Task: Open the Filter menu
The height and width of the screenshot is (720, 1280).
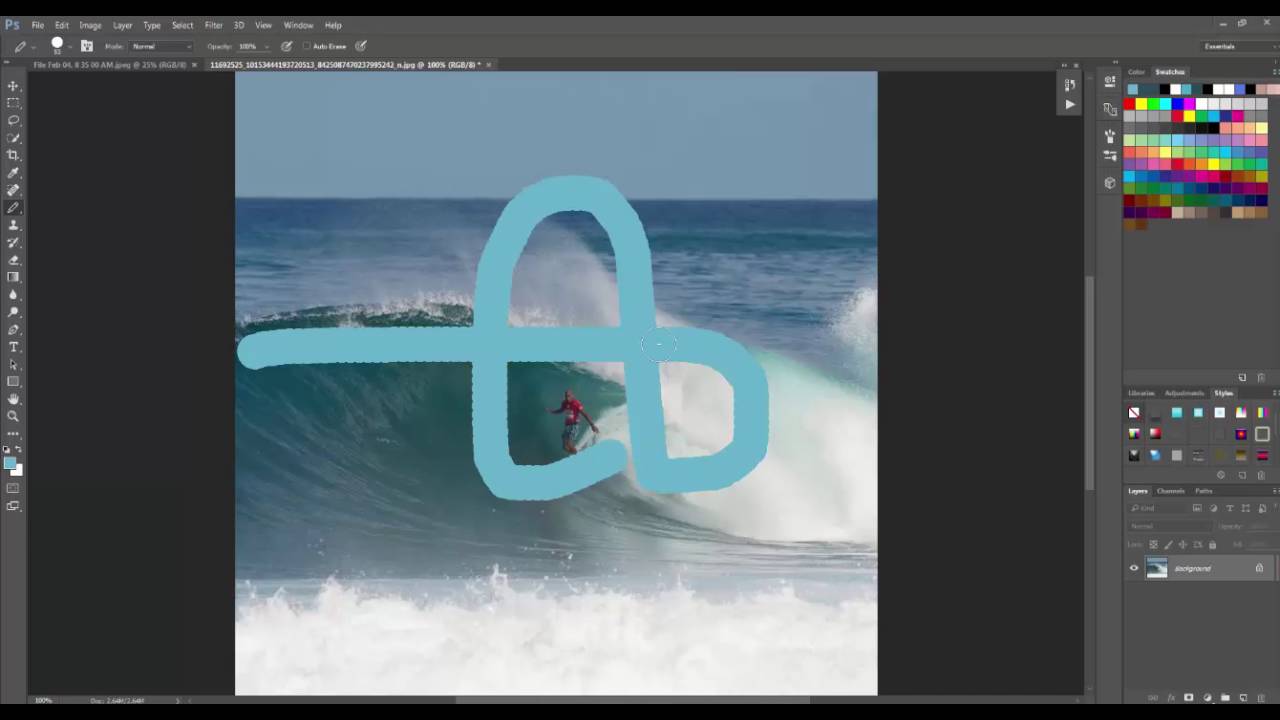Action: click(213, 25)
